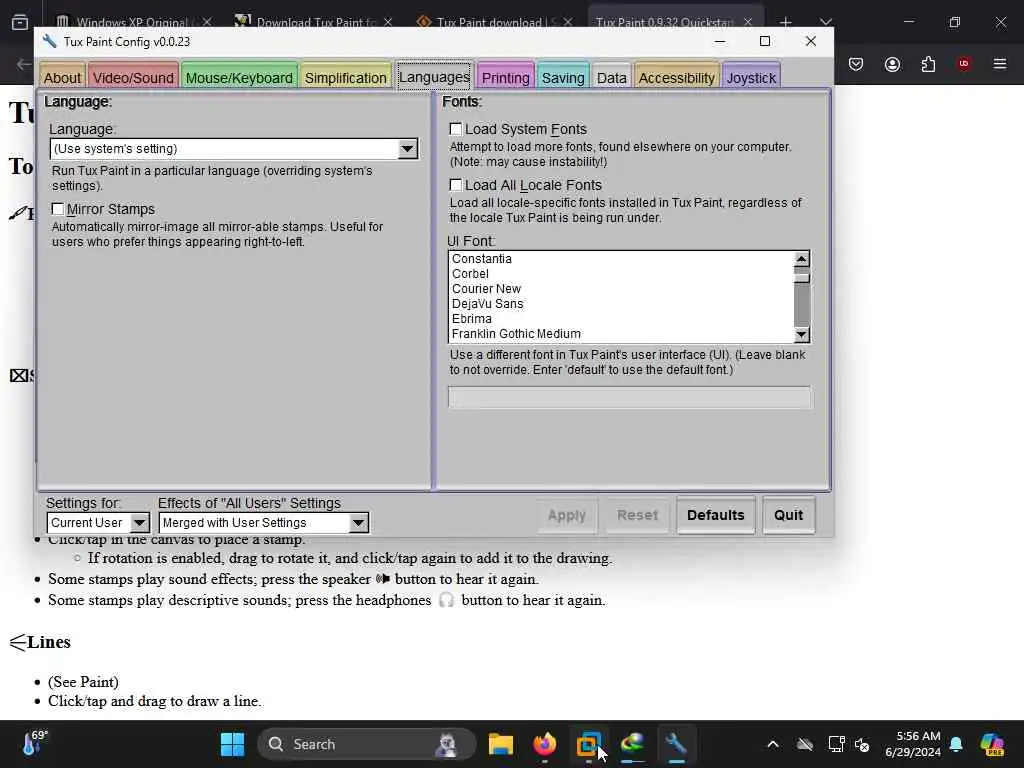The height and width of the screenshot is (768, 1024).
Task: Open Merged with User Settings dropdown
Action: click(264, 522)
